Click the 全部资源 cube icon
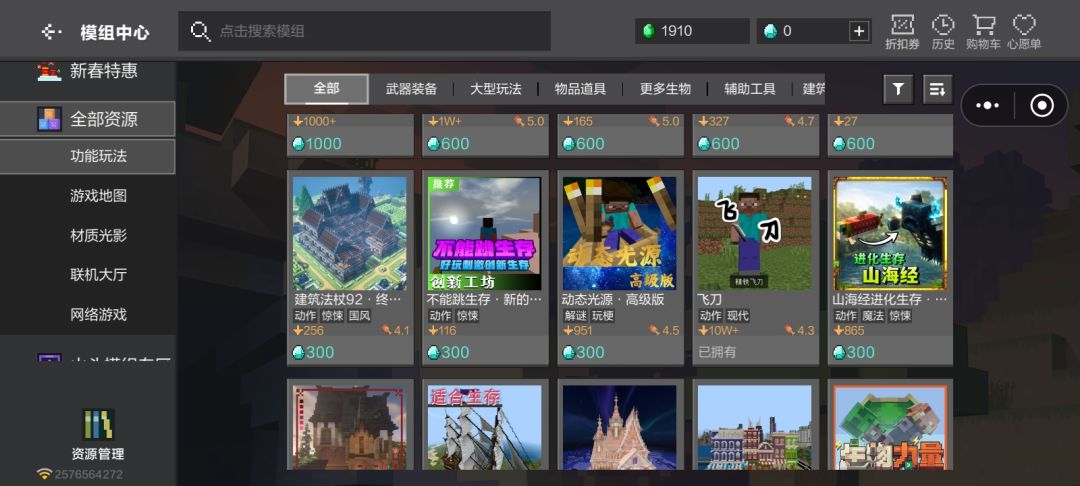 50,119
